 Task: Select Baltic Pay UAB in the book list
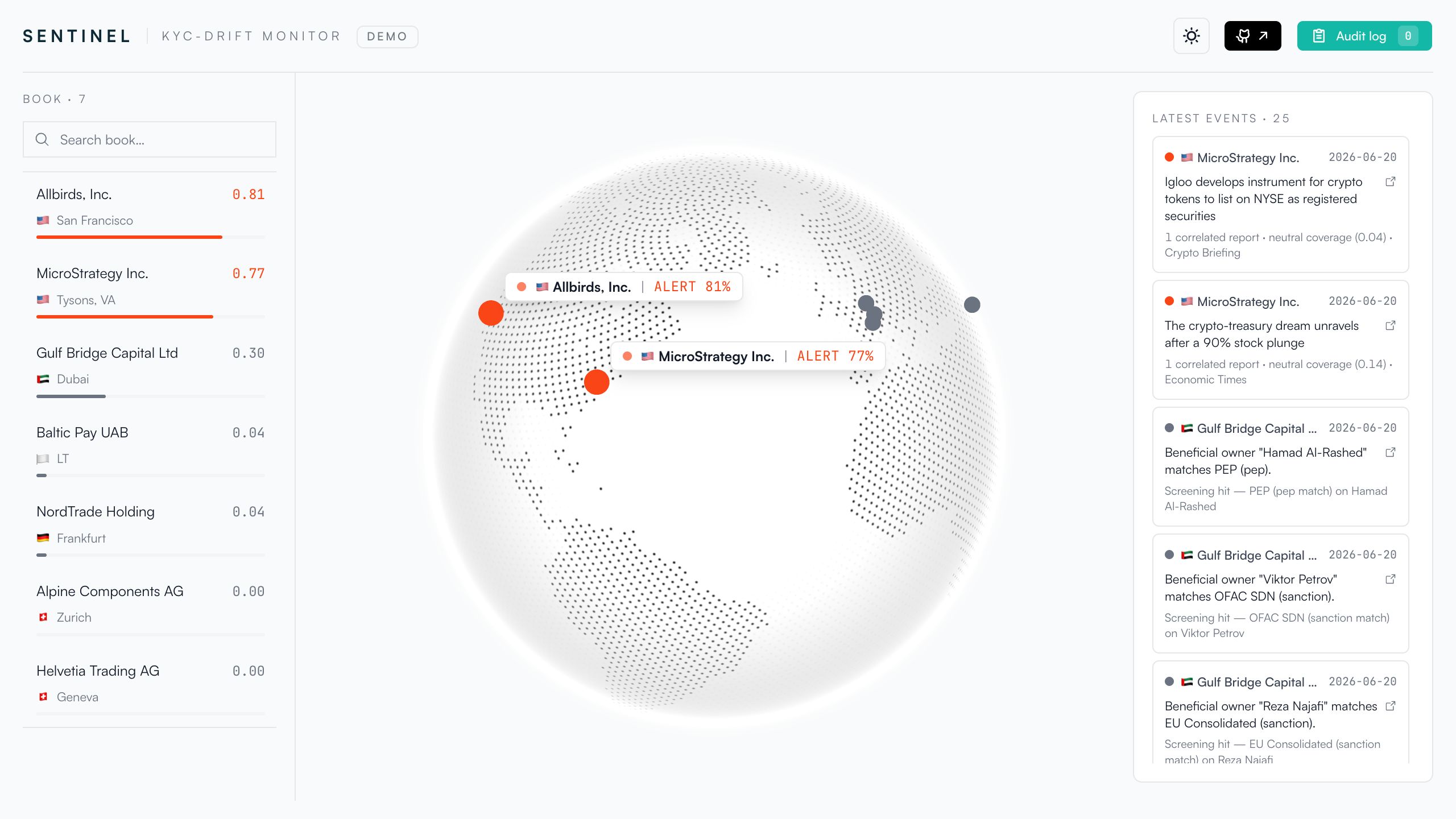(150, 450)
